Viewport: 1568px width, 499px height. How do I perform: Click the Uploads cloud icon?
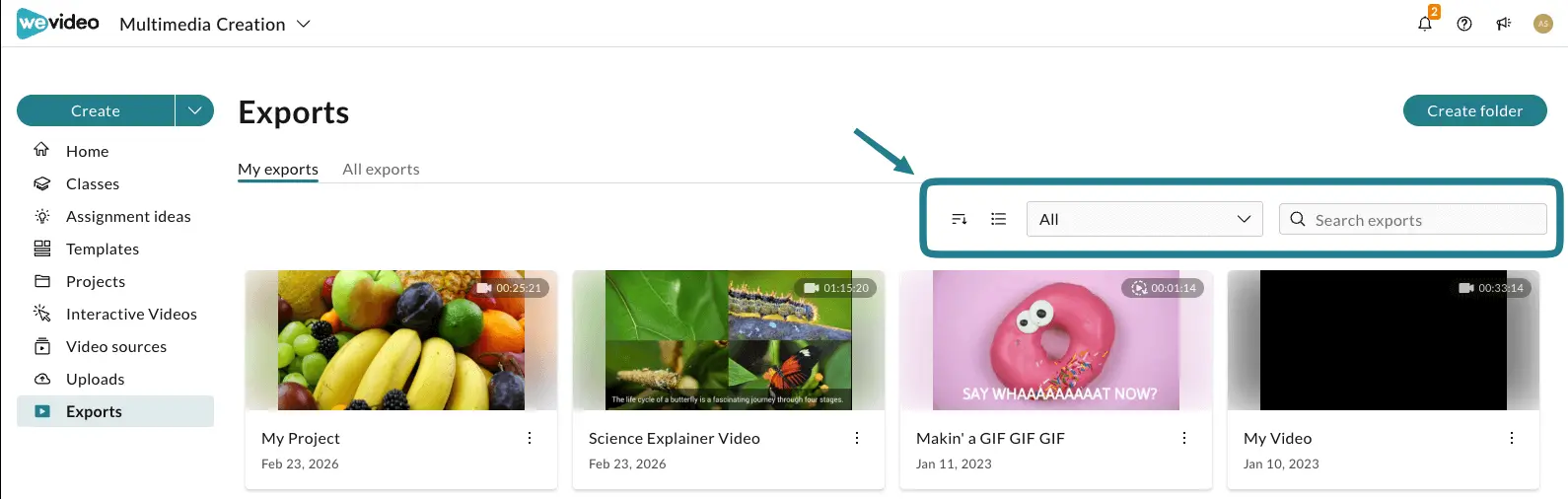pyautogui.click(x=42, y=379)
